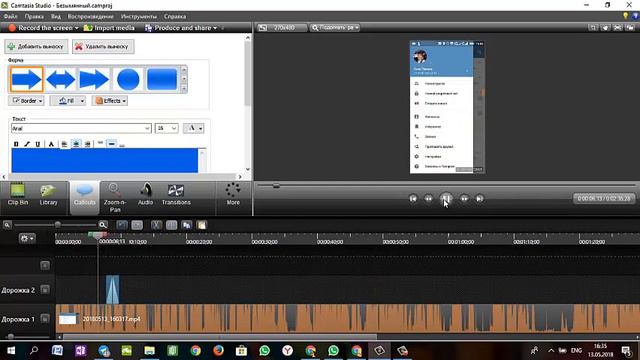The image size is (640, 360).
Task: Step forward in the preview
Action: [464, 199]
